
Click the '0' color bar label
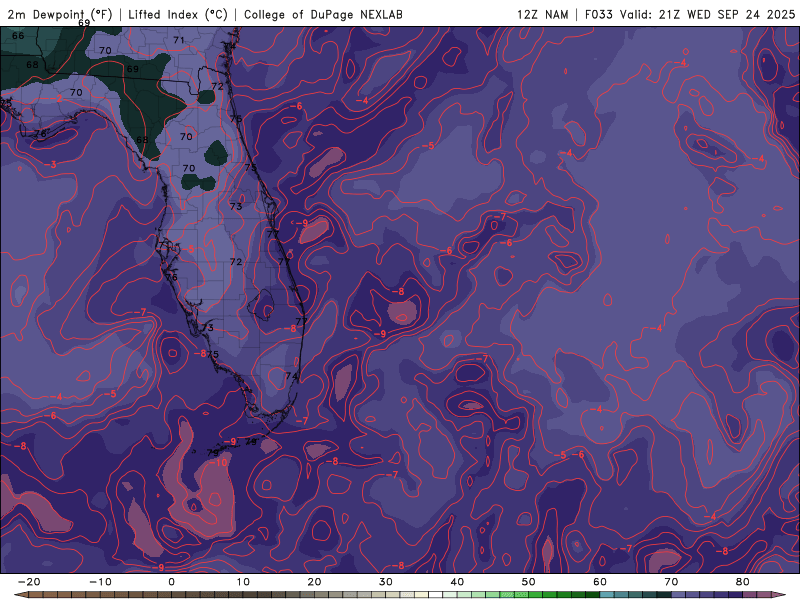click(x=171, y=582)
